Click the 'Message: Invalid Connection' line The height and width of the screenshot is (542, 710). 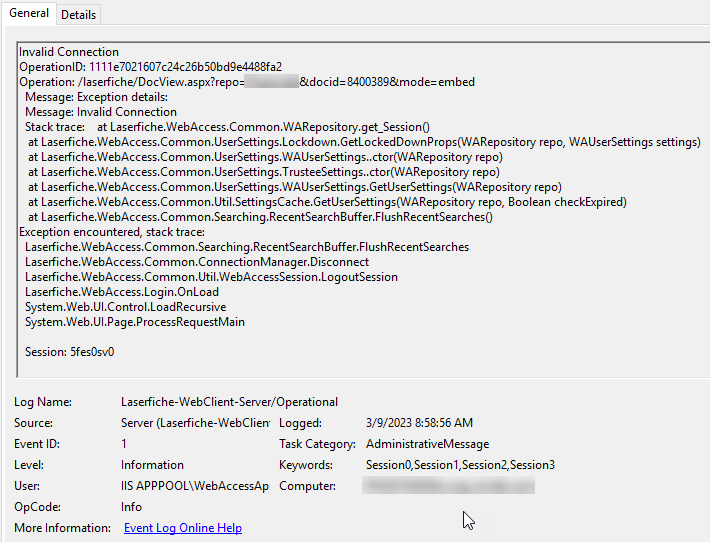pos(101,112)
